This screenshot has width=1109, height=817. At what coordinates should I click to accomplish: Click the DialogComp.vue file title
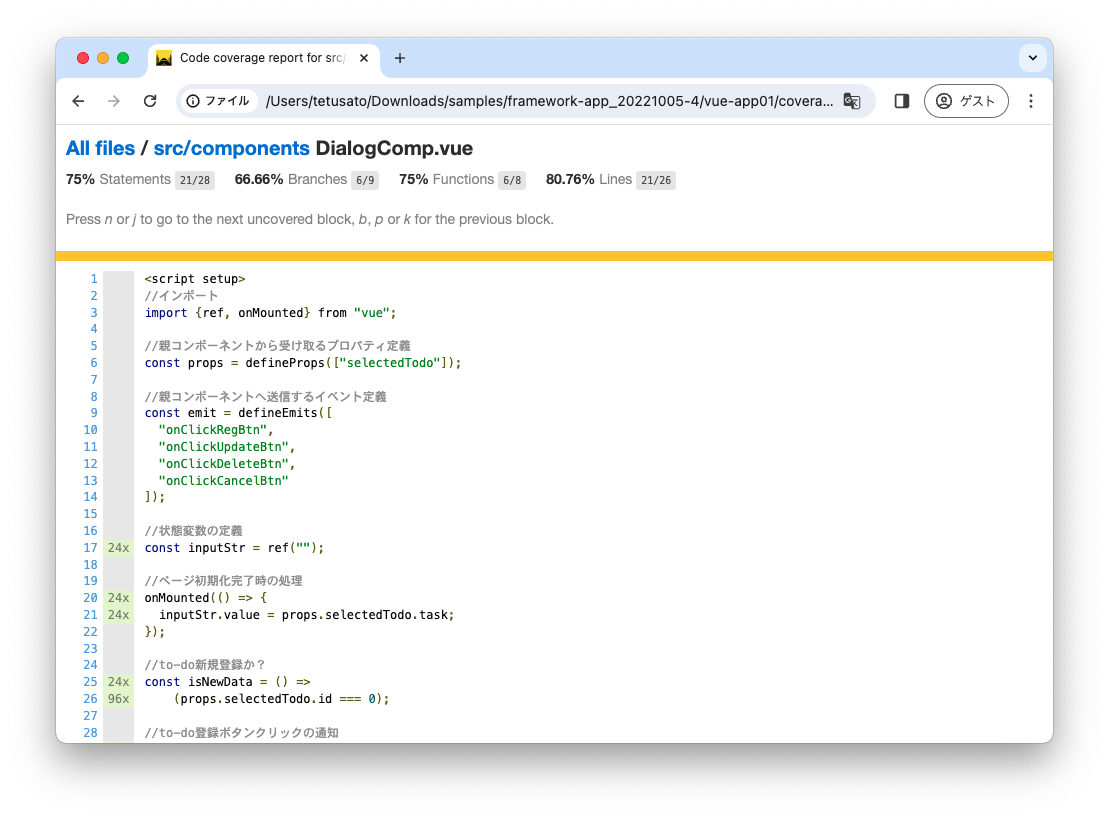(394, 149)
